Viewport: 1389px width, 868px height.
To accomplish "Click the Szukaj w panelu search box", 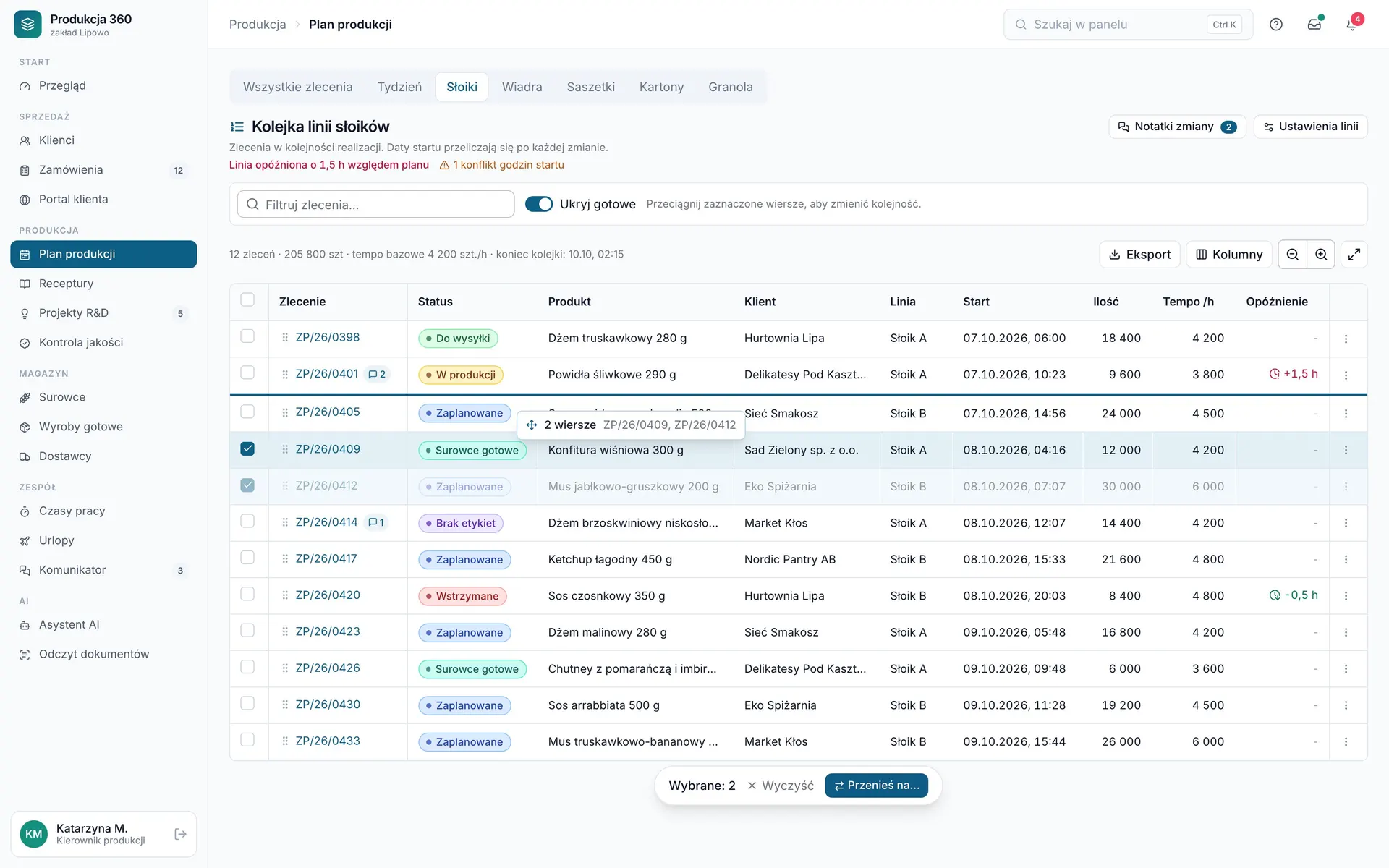I will (x=1128, y=25).
